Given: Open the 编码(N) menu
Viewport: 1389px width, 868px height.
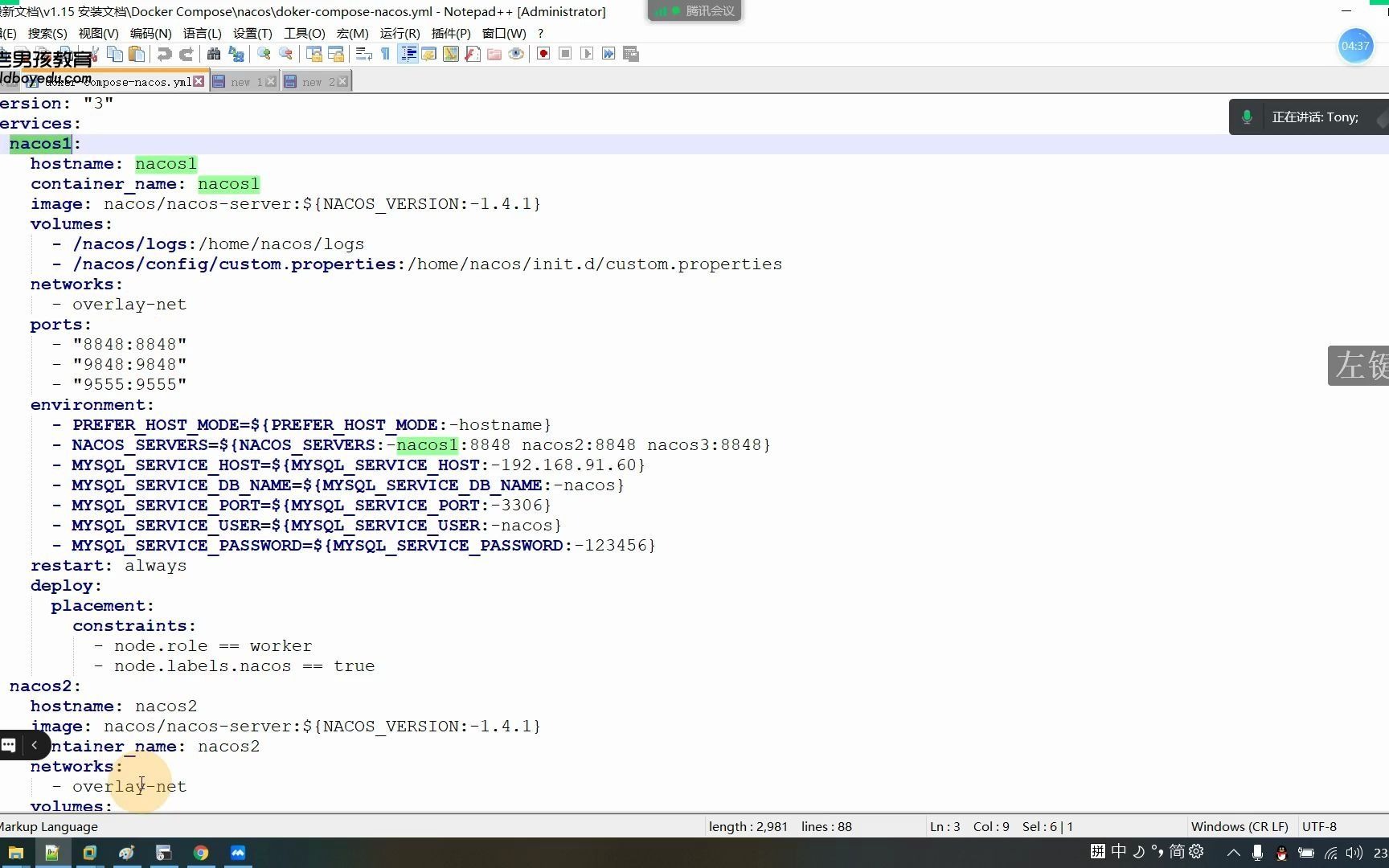Looking at the screenshot, I should tap(150, 33).
